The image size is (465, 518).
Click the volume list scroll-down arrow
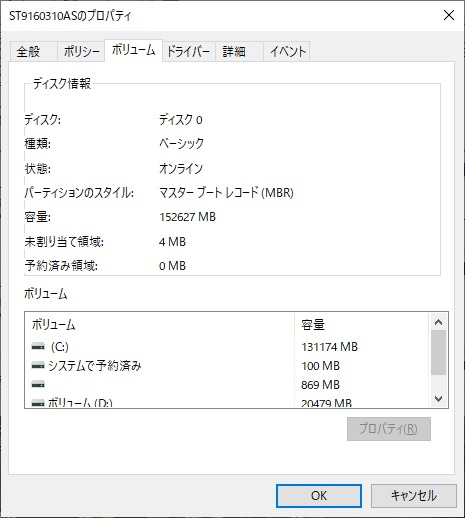pyautogui.click(x=438, y=398)
